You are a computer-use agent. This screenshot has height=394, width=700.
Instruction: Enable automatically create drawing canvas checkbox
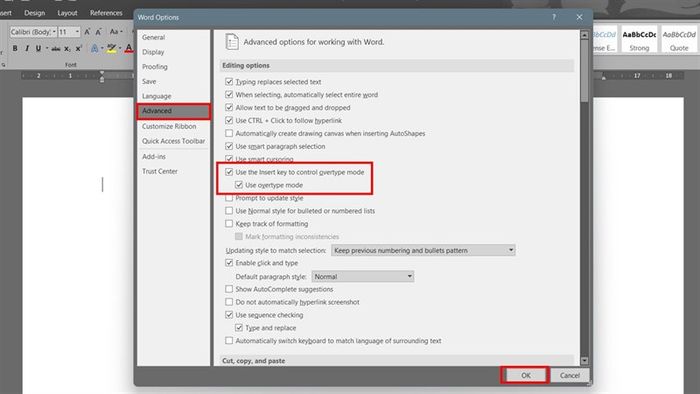(229, 133)
